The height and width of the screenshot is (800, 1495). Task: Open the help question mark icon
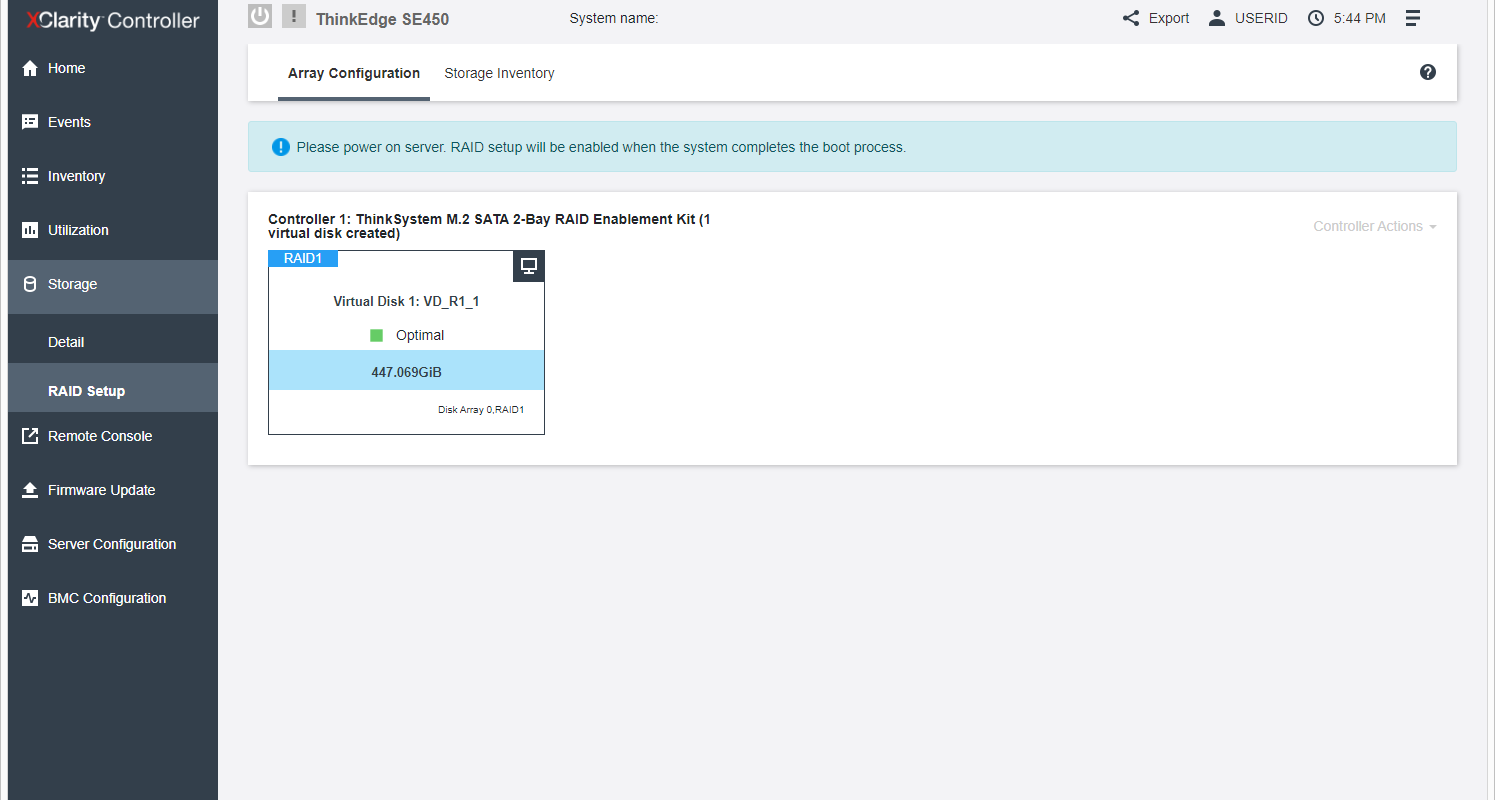pyautogui.click(x=1428, y=72)
